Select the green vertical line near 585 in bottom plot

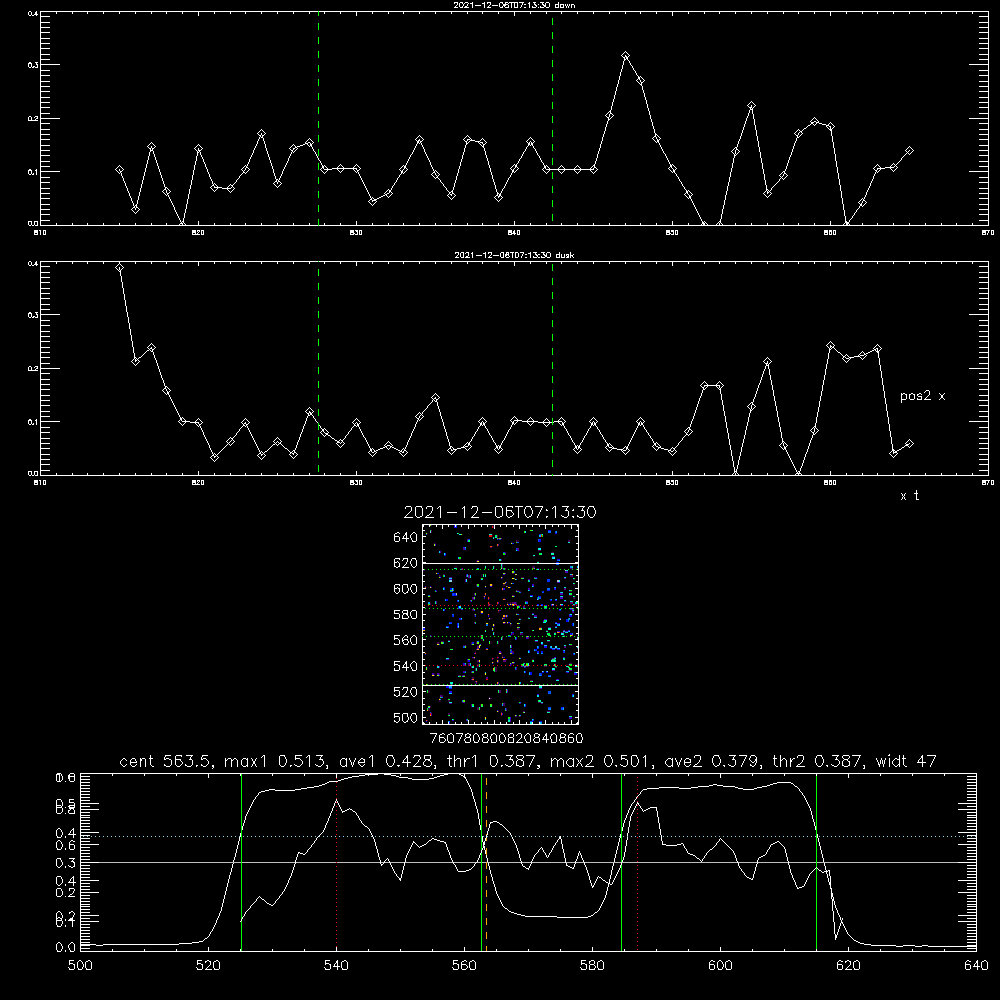tap(621, 862)
